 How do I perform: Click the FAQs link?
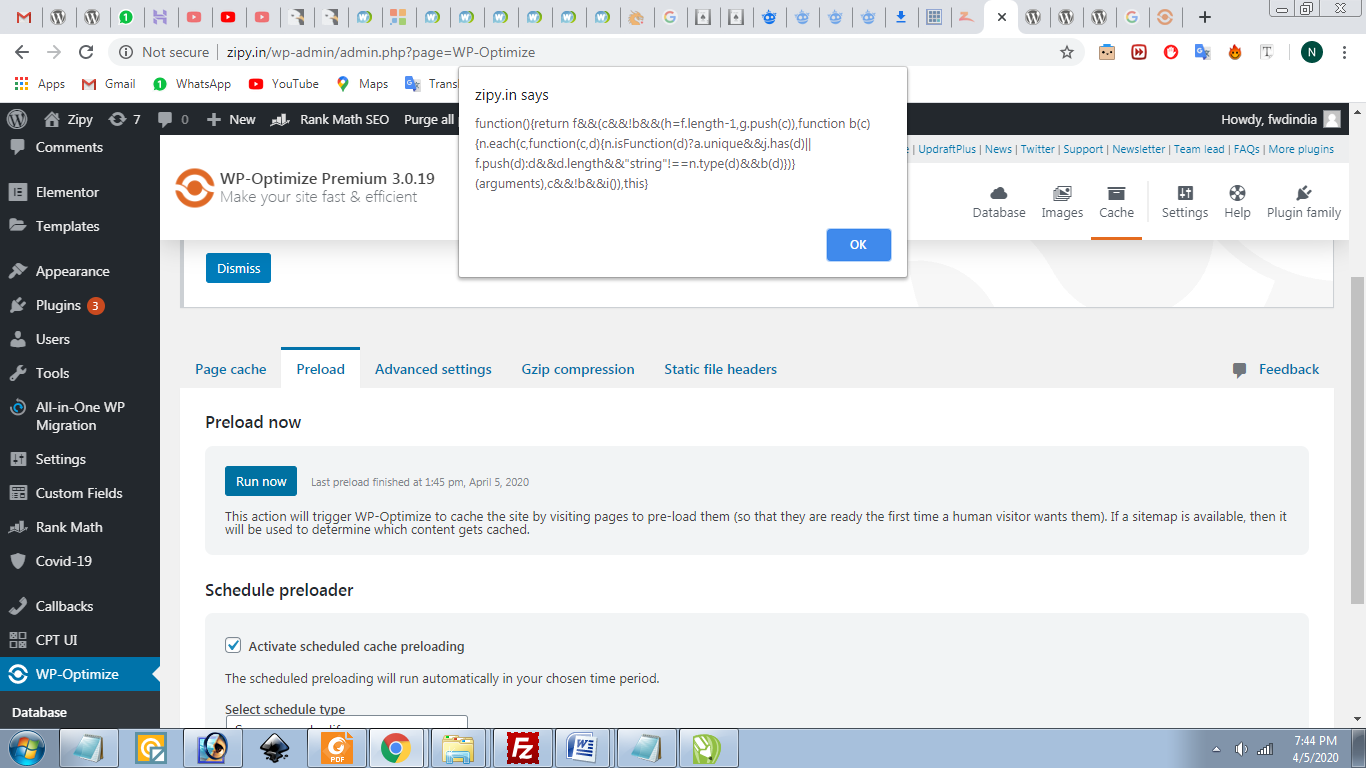click(1246, 149)
